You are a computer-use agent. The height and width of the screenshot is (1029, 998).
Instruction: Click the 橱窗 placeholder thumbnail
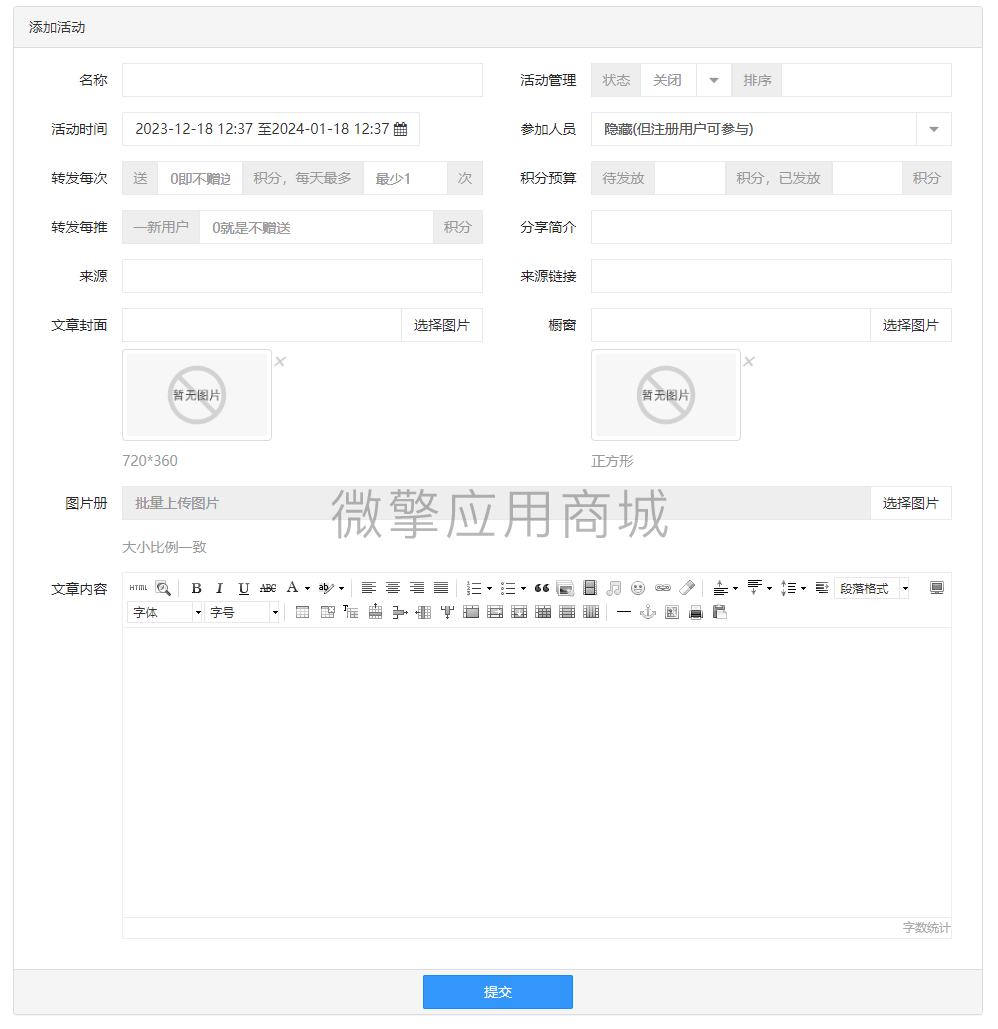click(x=666, y=395)
